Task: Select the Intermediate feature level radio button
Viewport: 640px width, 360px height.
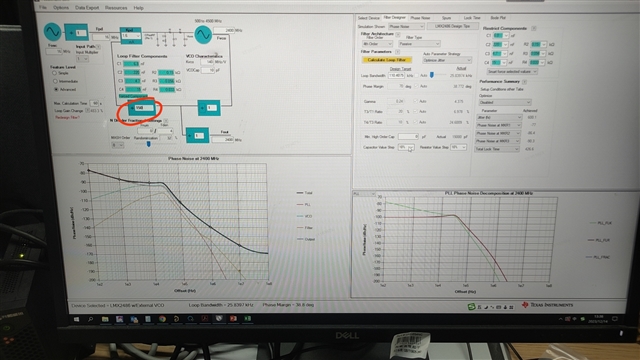Action: (x=55, y=81)
